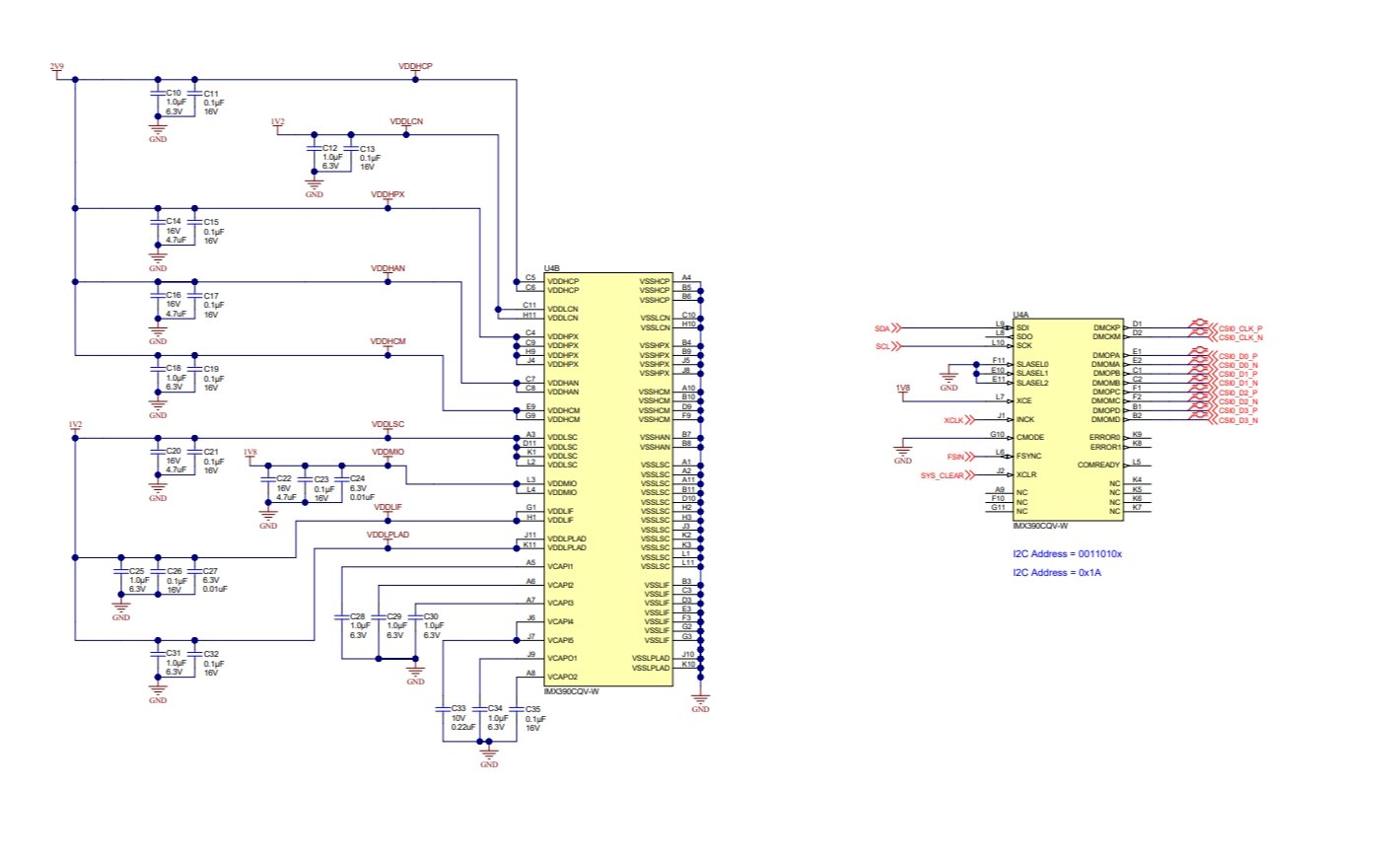Screen dimensions: 1400x861
Task: Select the C24 capacitor designator
Action: pos(357,478)
